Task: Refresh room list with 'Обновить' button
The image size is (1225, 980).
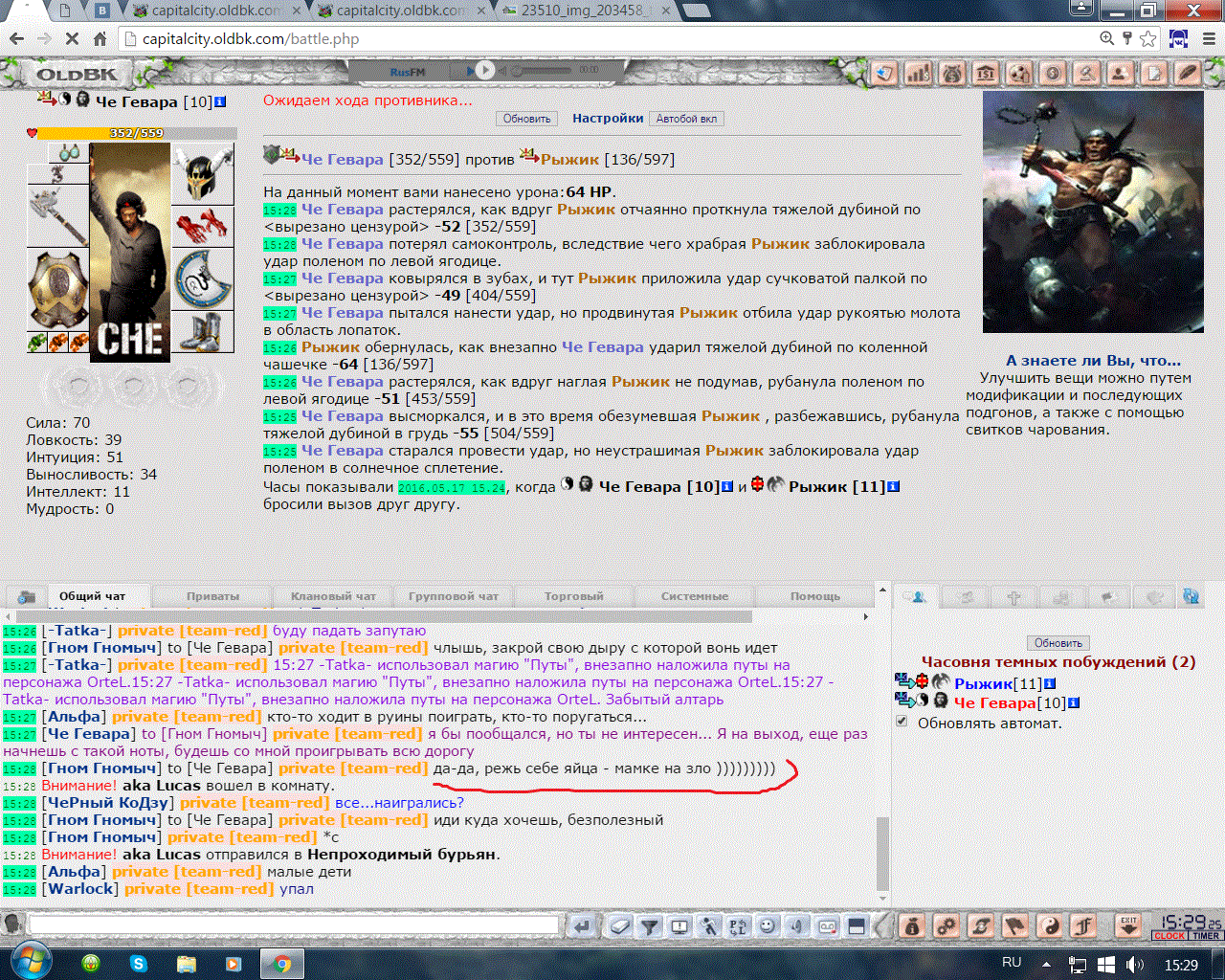Action: pos(1058,643)
